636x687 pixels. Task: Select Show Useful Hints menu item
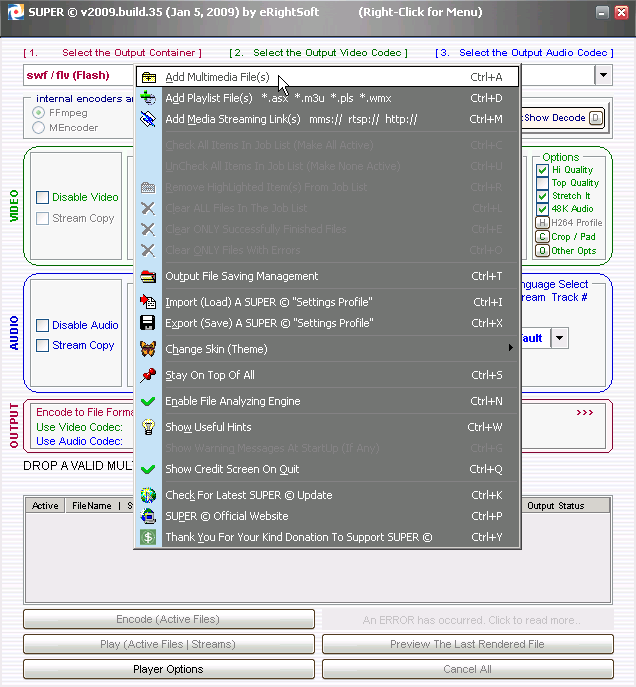coord(327,427)
